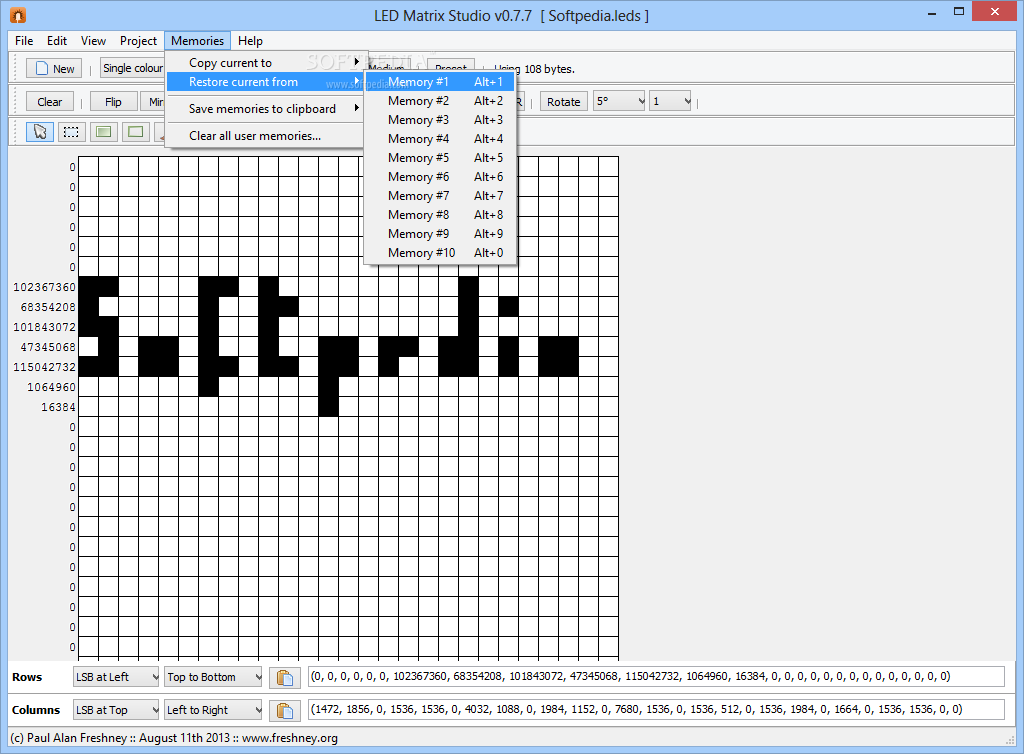The image size is (1024, 754).
Task: Close the Memories menu
Action: [x=197, y=40]
